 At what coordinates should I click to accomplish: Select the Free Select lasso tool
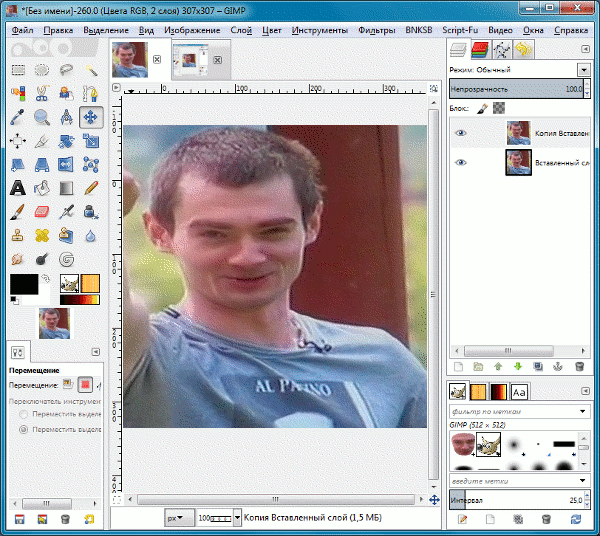pos(66,70)
